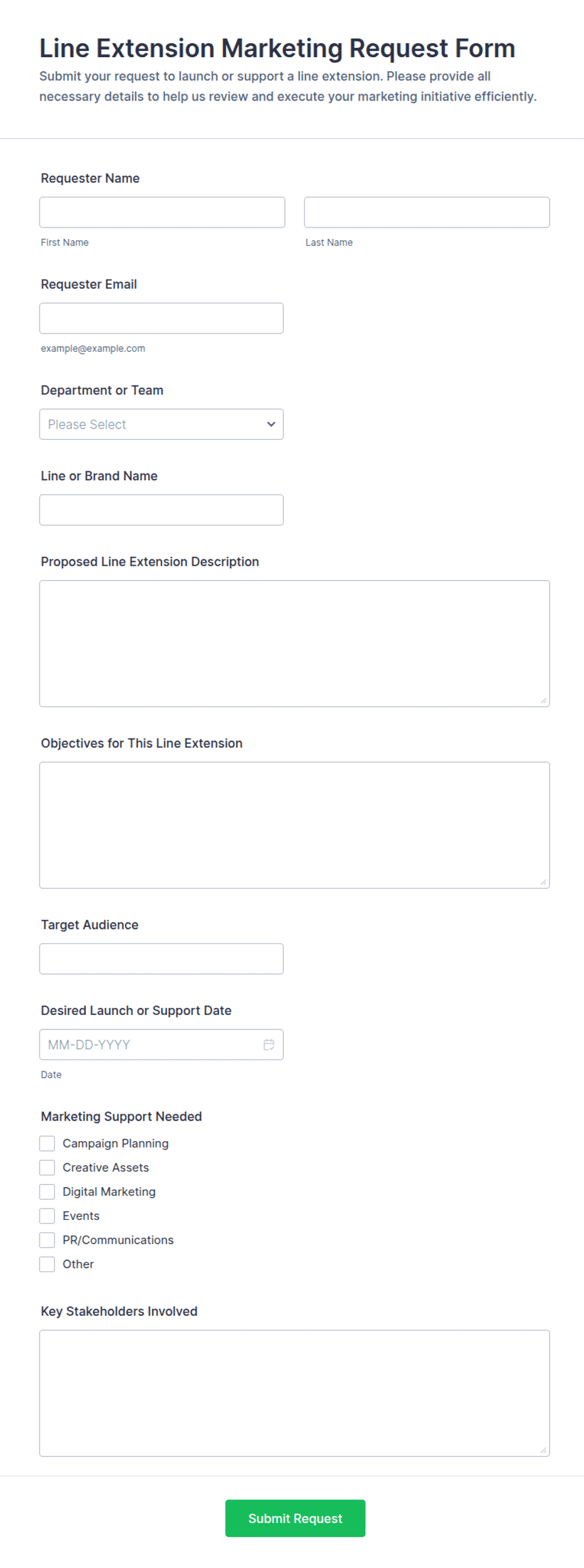
Task: Grab the Description textarea resize handle
Action: [543, 700]
